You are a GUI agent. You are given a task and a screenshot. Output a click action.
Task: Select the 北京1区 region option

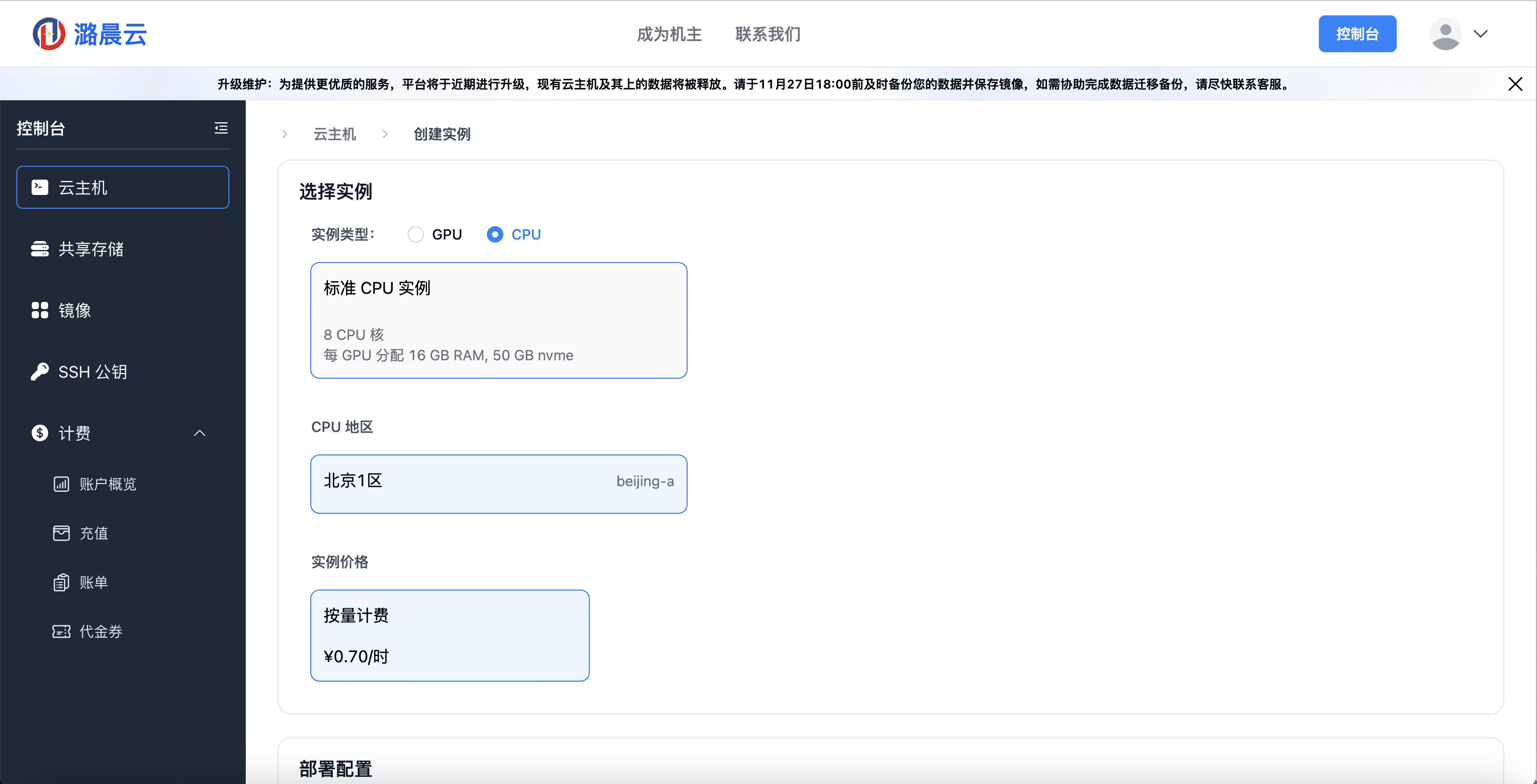[499, 482]
